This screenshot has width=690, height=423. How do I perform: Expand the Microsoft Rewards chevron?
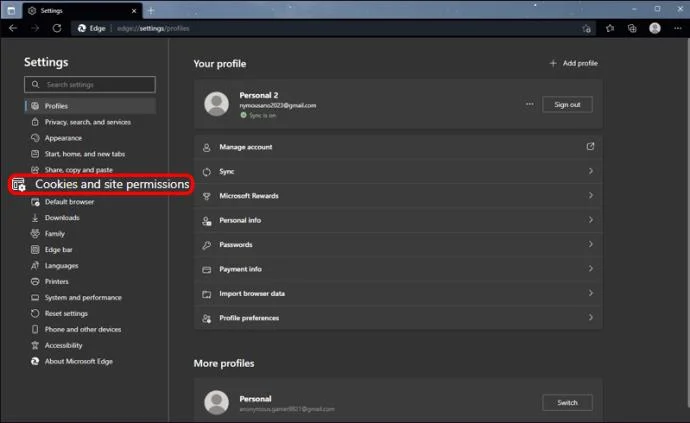click(x=591, y=195)
